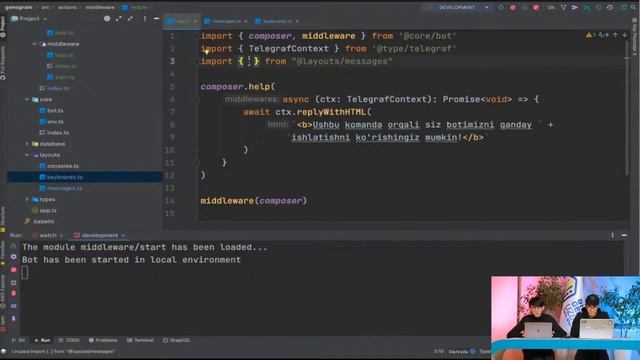Click the red Stop icon in top toolbar
The image size is (640, 360).
point(536,7)
